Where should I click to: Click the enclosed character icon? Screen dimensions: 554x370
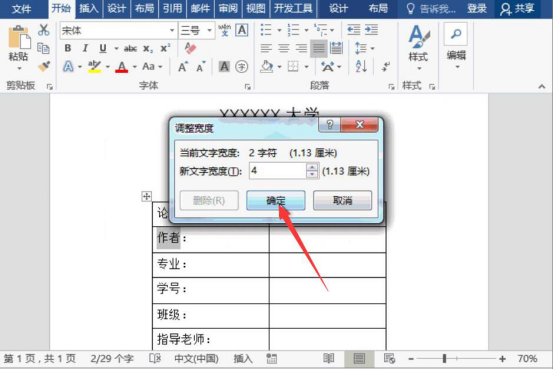point(242,66)
